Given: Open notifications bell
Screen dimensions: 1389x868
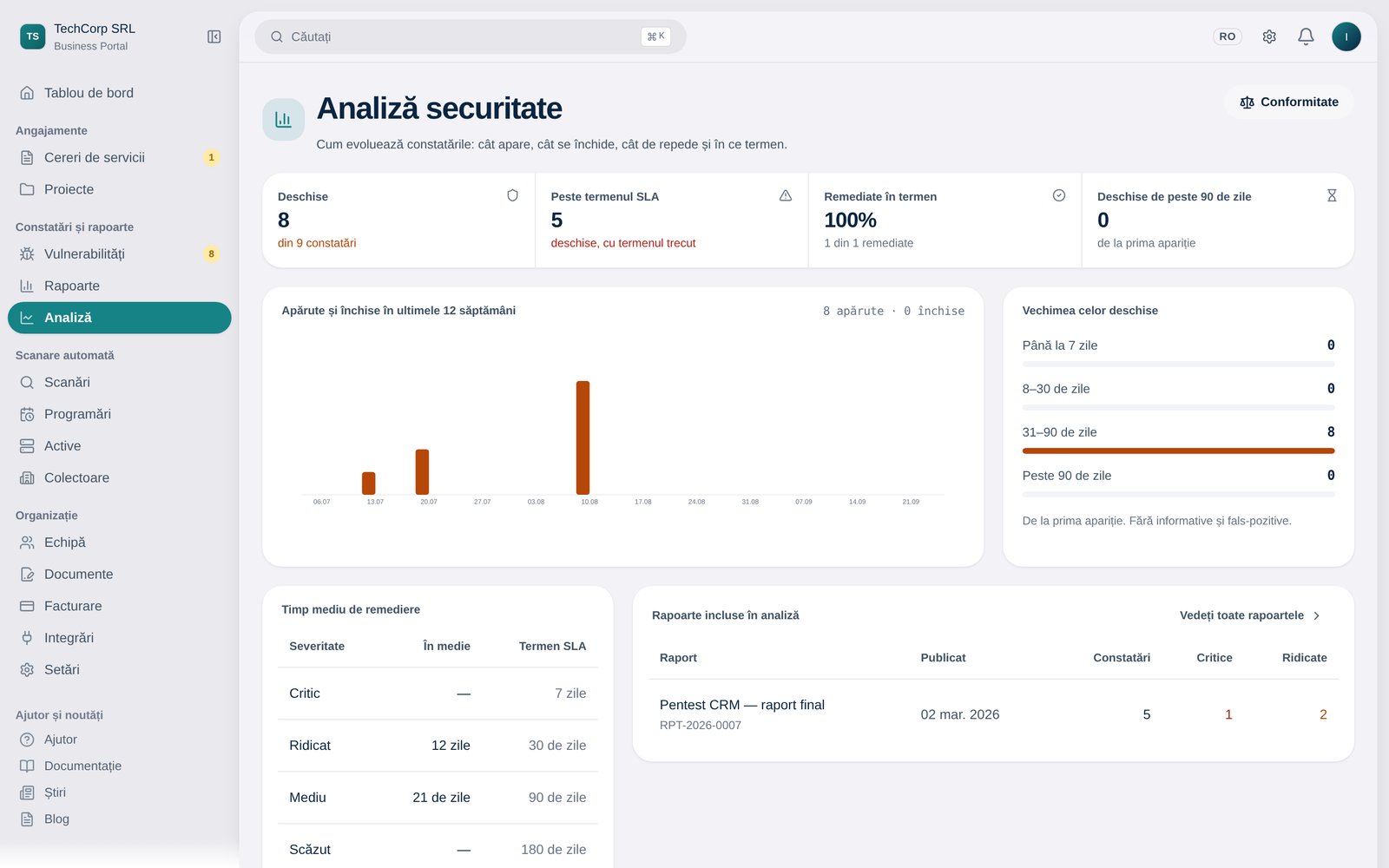Looking at the screenshot, I should (1306, 36).
